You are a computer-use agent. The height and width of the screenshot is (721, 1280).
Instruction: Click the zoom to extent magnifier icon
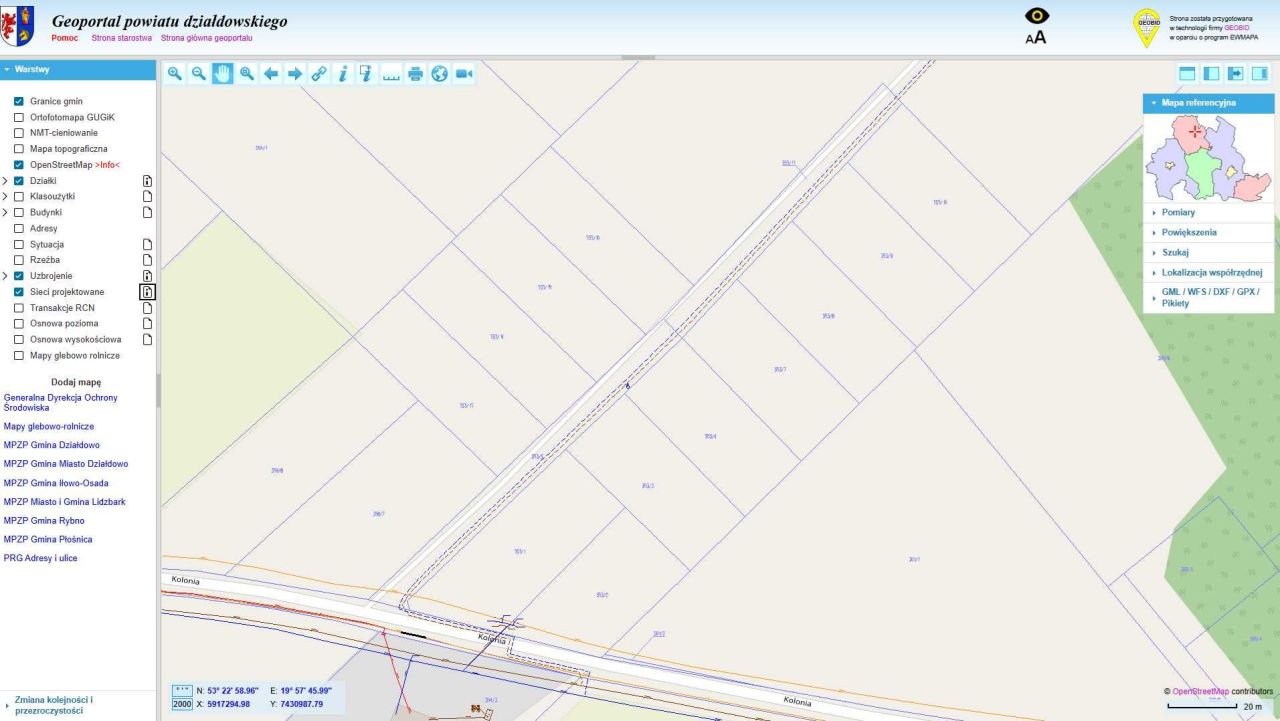[x=247, y=73]
